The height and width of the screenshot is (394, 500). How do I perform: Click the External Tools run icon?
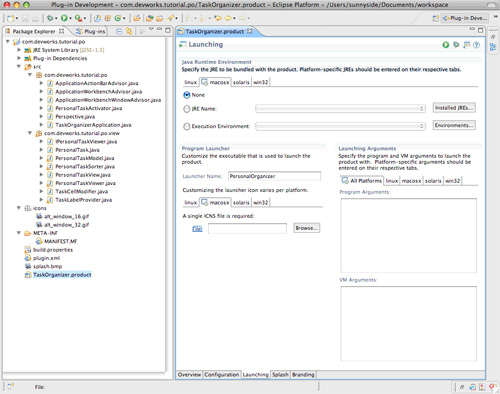click(x=78, y=18)
